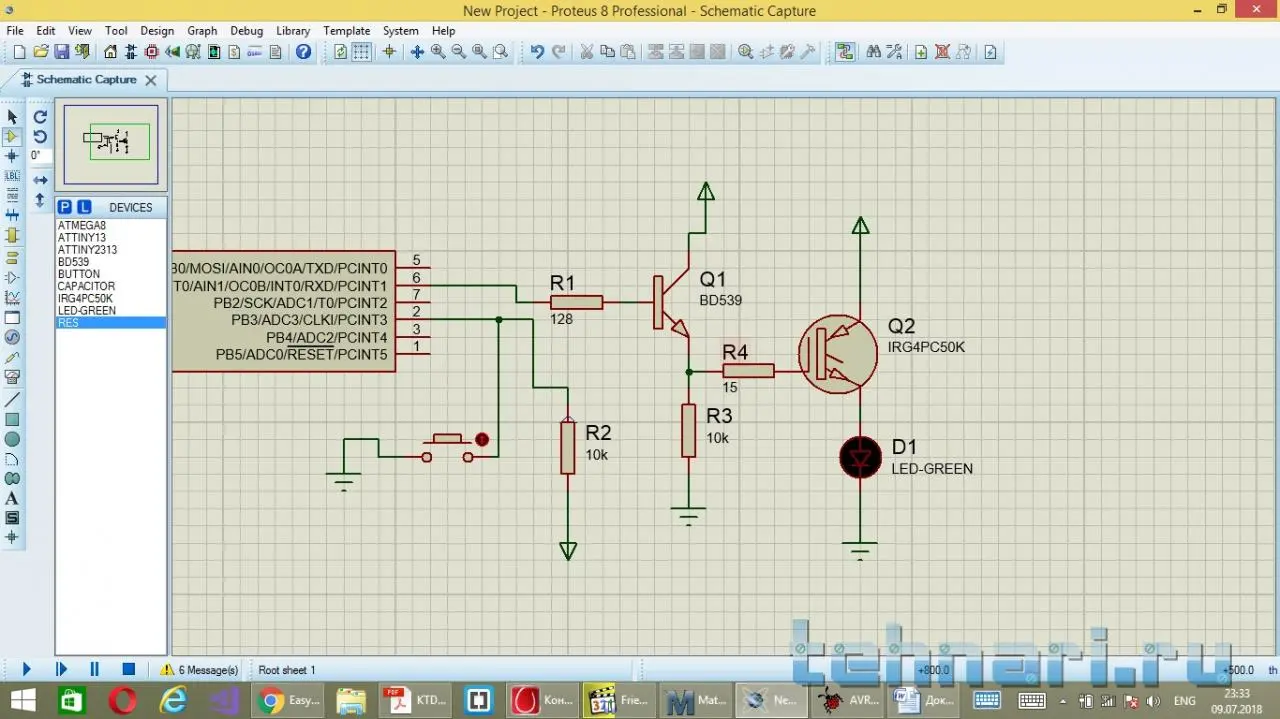Toggle the button's red actuator dot
The height and width of the screenshot is (719, 1280).
(x=482, y=439)
